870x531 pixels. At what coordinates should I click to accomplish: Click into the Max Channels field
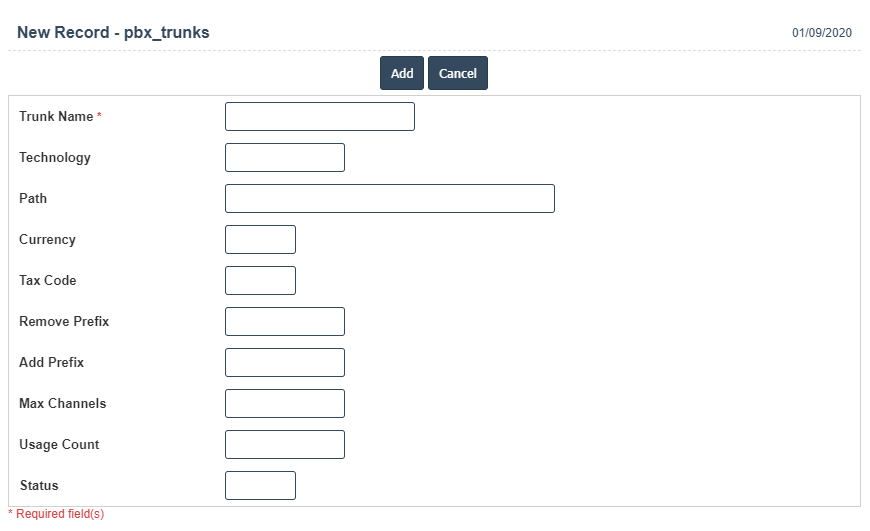[285, 404]
